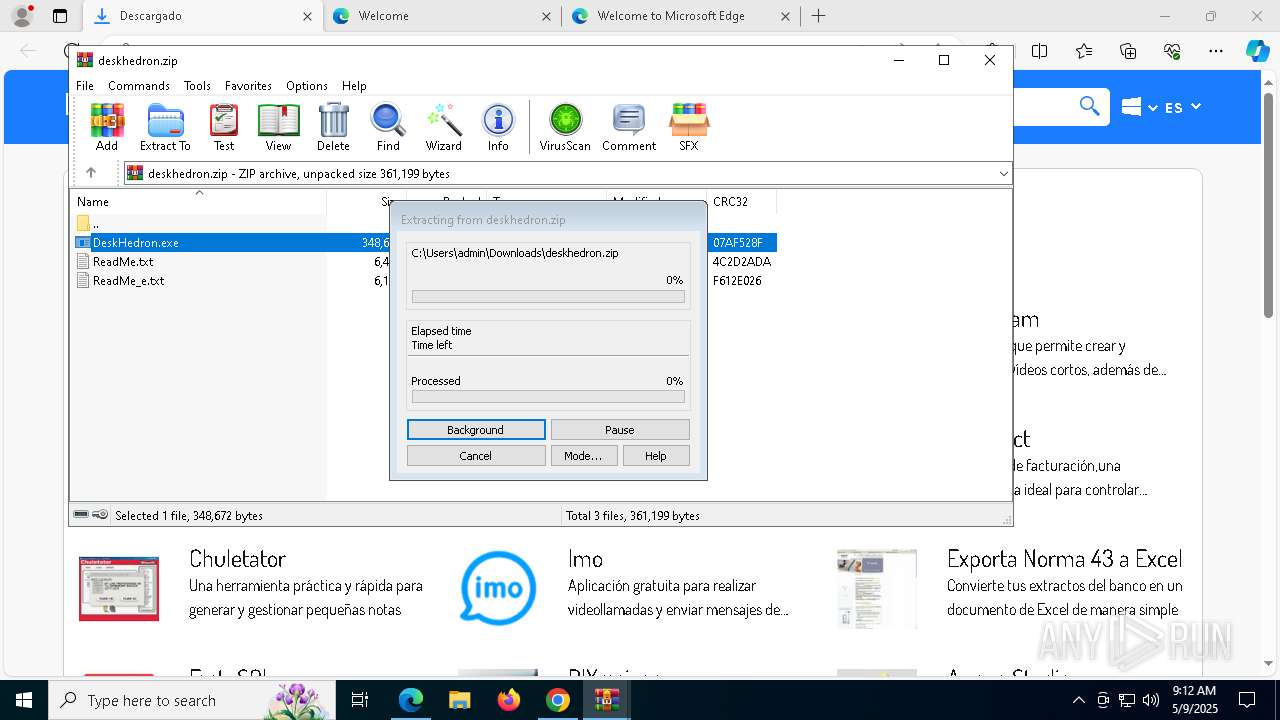Switch to Welcome to Microsoft Edge tab
This screenshot has height=720, width=1280.
(x=681, y=16)
